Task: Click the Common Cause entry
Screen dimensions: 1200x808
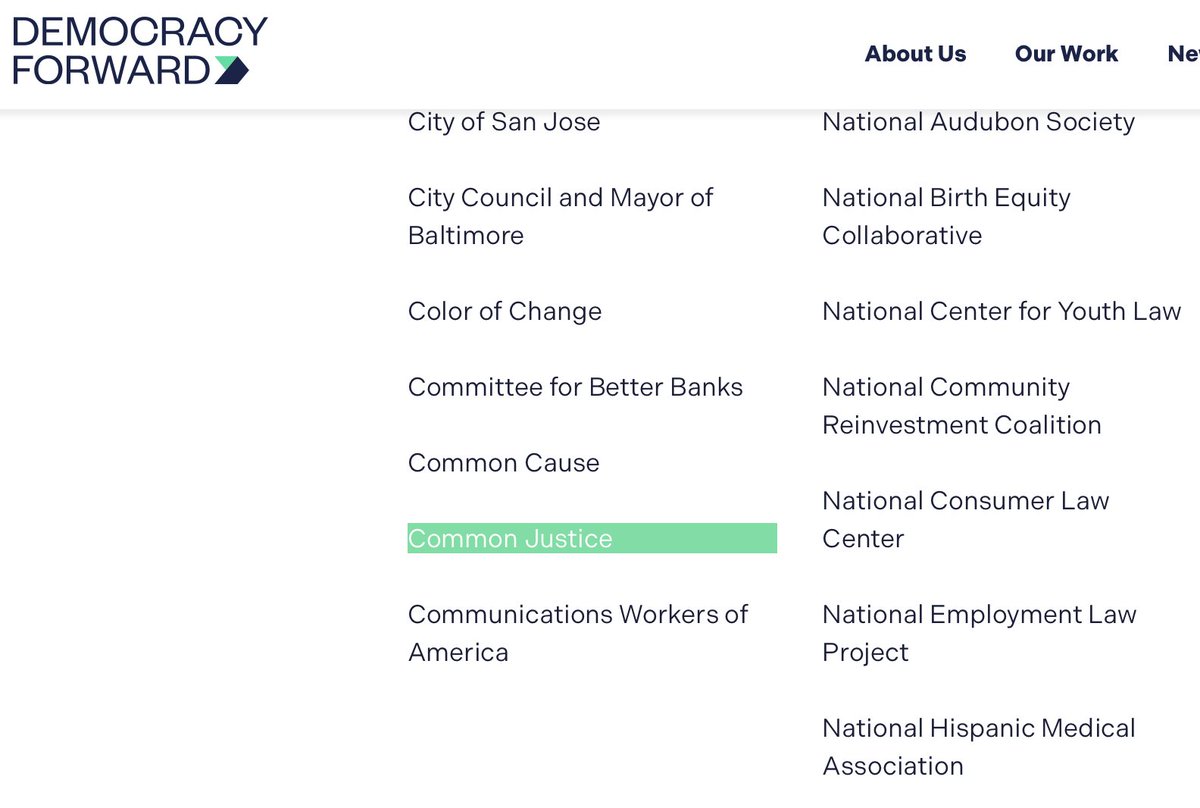Action: [x=504, y=463]
